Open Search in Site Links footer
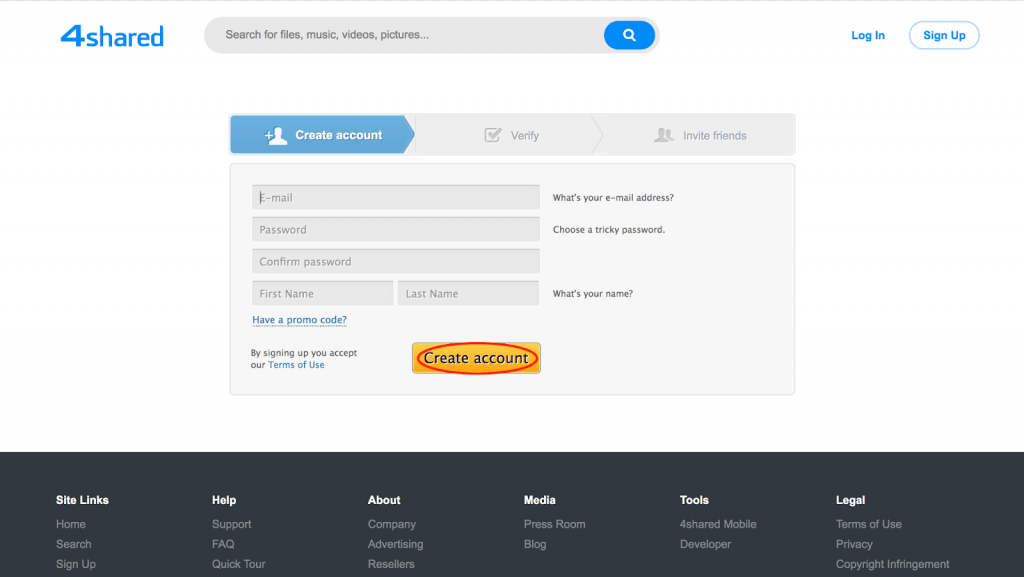This screenshot has height=577, width=1024. click(73, 544)
